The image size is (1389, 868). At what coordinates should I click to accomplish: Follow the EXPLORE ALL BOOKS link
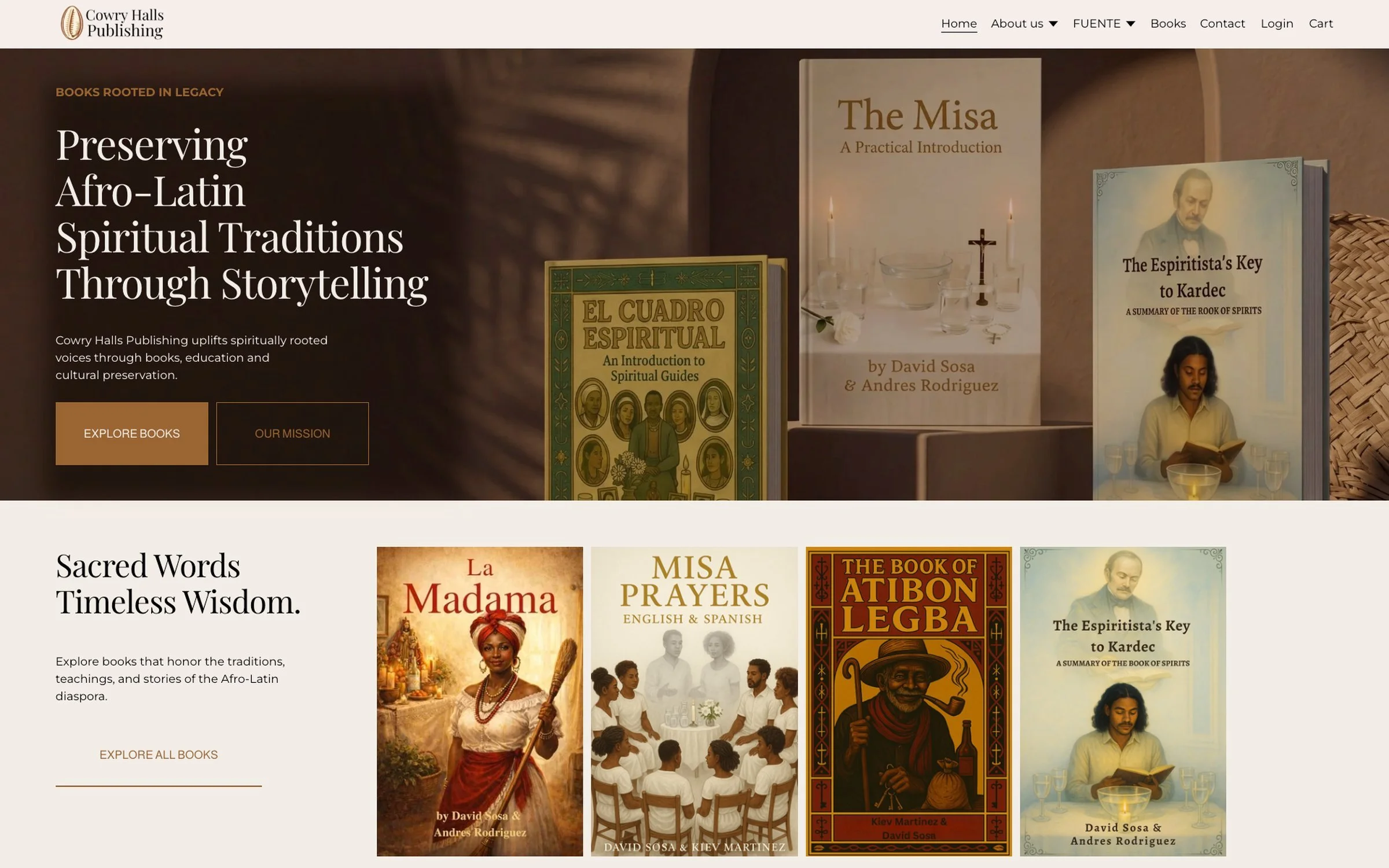[x=159, y=755]
